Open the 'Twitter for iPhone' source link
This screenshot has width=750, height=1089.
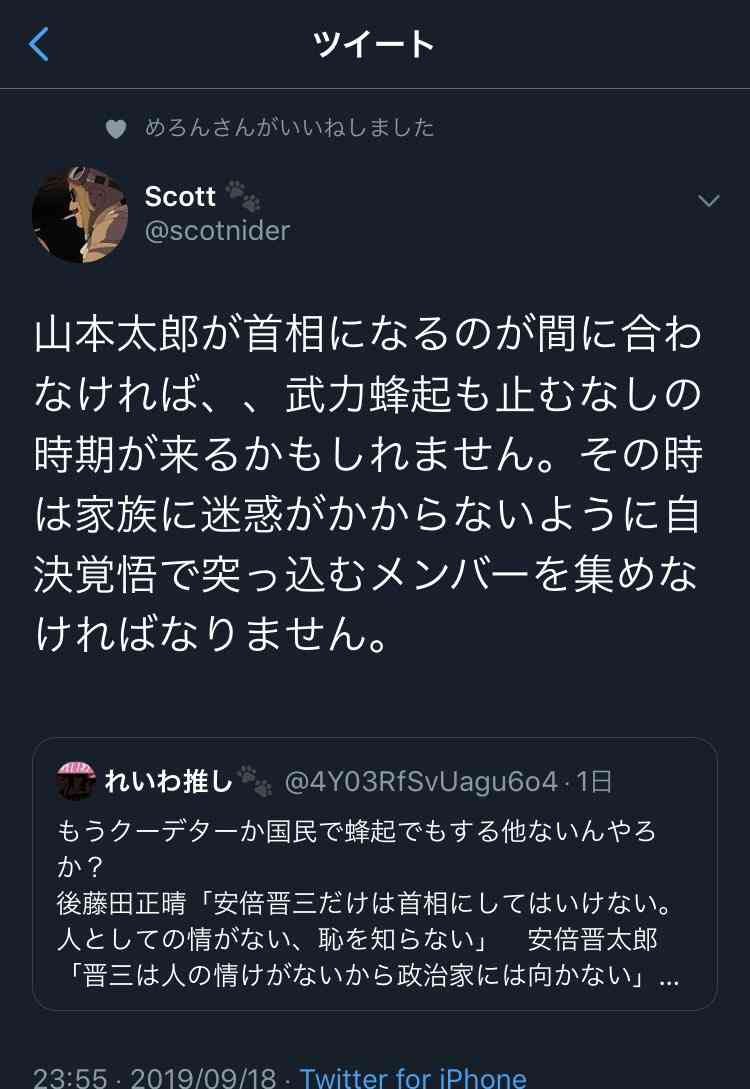(412, 1076)
